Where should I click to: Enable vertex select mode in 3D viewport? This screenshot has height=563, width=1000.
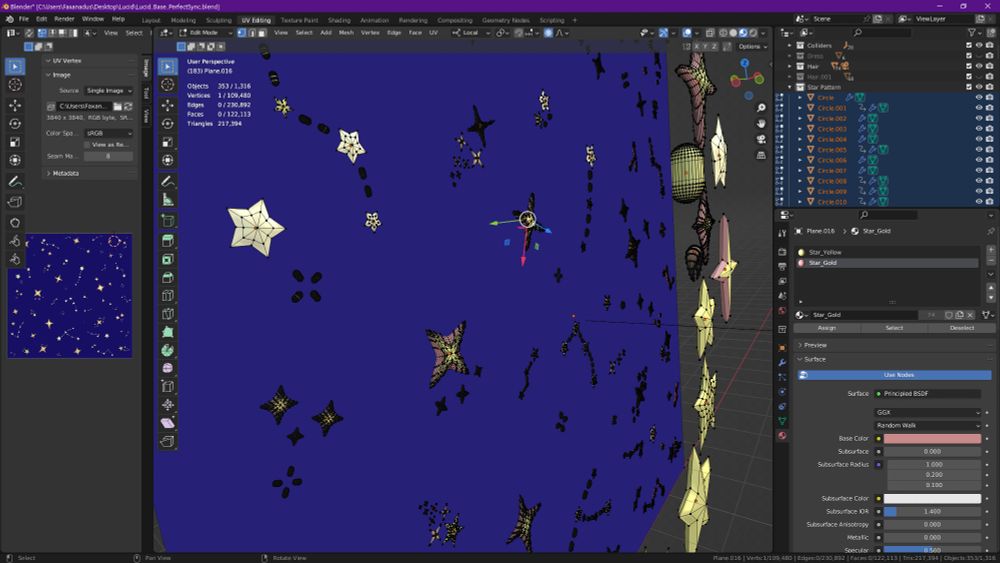coord(242,33)
